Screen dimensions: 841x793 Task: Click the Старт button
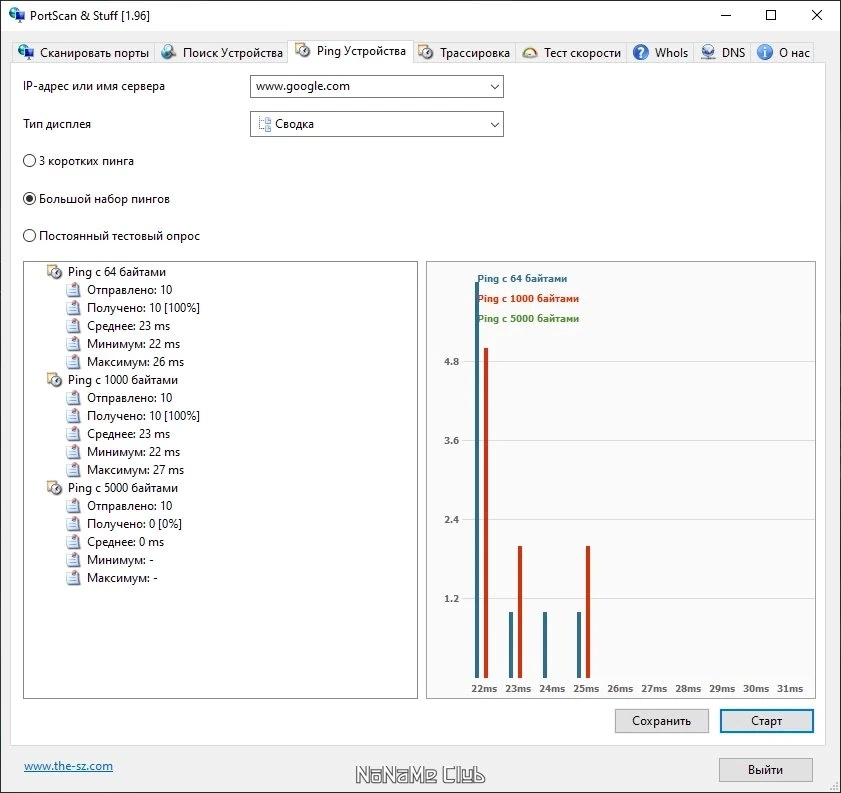click(766, 721)
